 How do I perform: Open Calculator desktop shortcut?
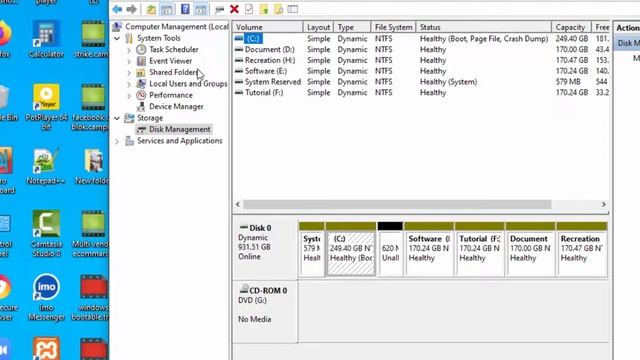46,40
